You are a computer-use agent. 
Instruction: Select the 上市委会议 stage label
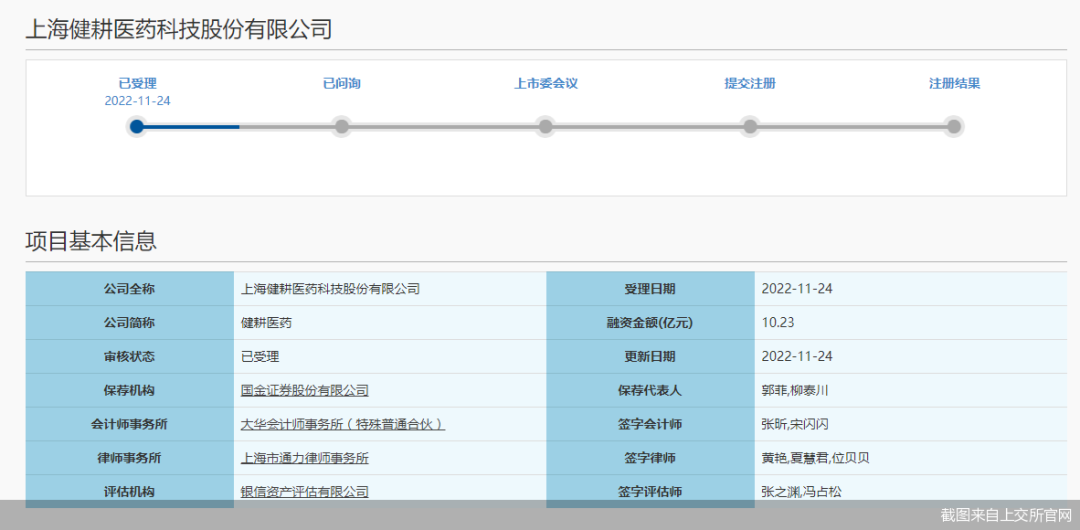click(x=546, y=83)
